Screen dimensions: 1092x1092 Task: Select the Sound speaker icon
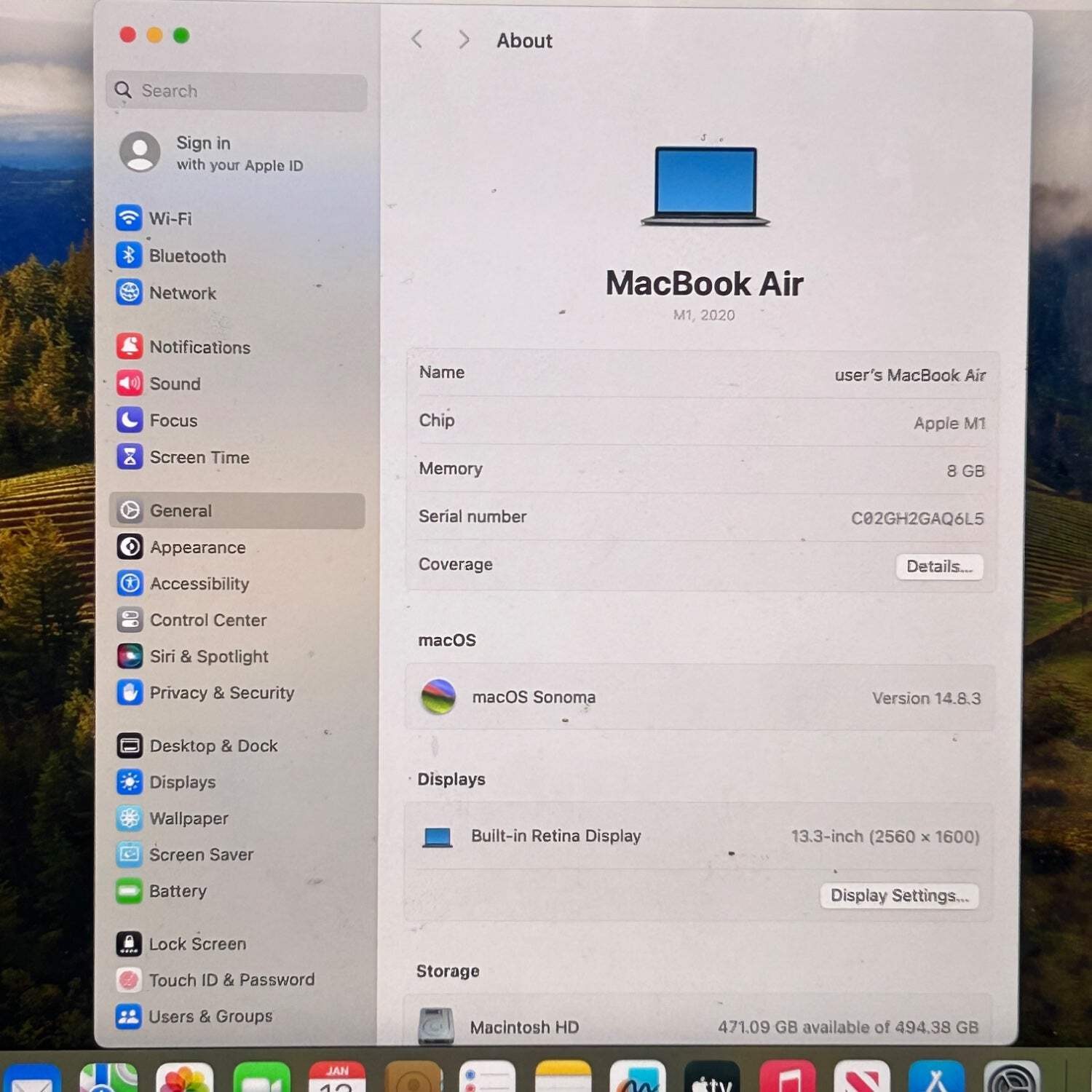pyautogui.click(x=130, y=383)
